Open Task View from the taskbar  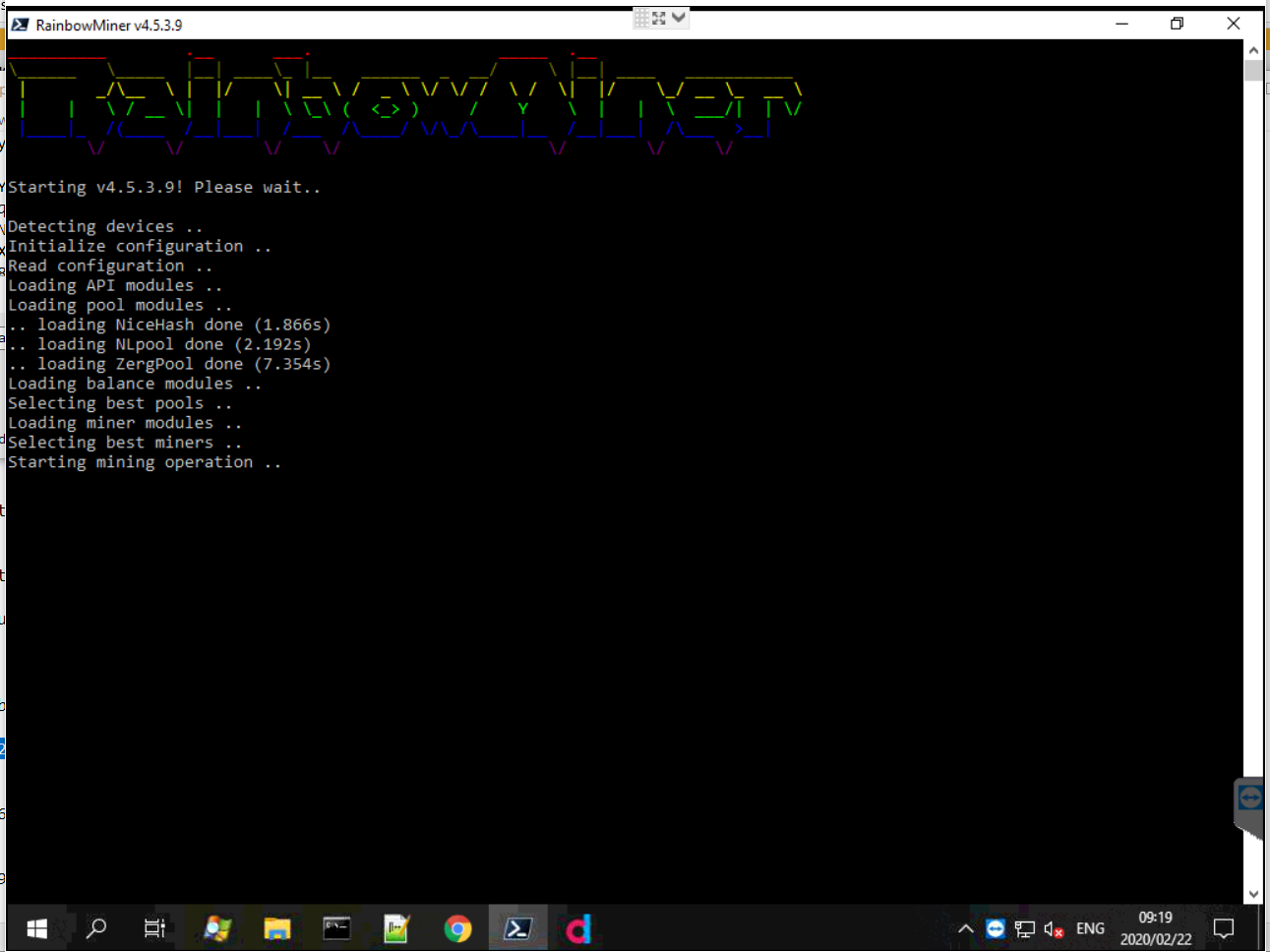(x=153, y=927)
